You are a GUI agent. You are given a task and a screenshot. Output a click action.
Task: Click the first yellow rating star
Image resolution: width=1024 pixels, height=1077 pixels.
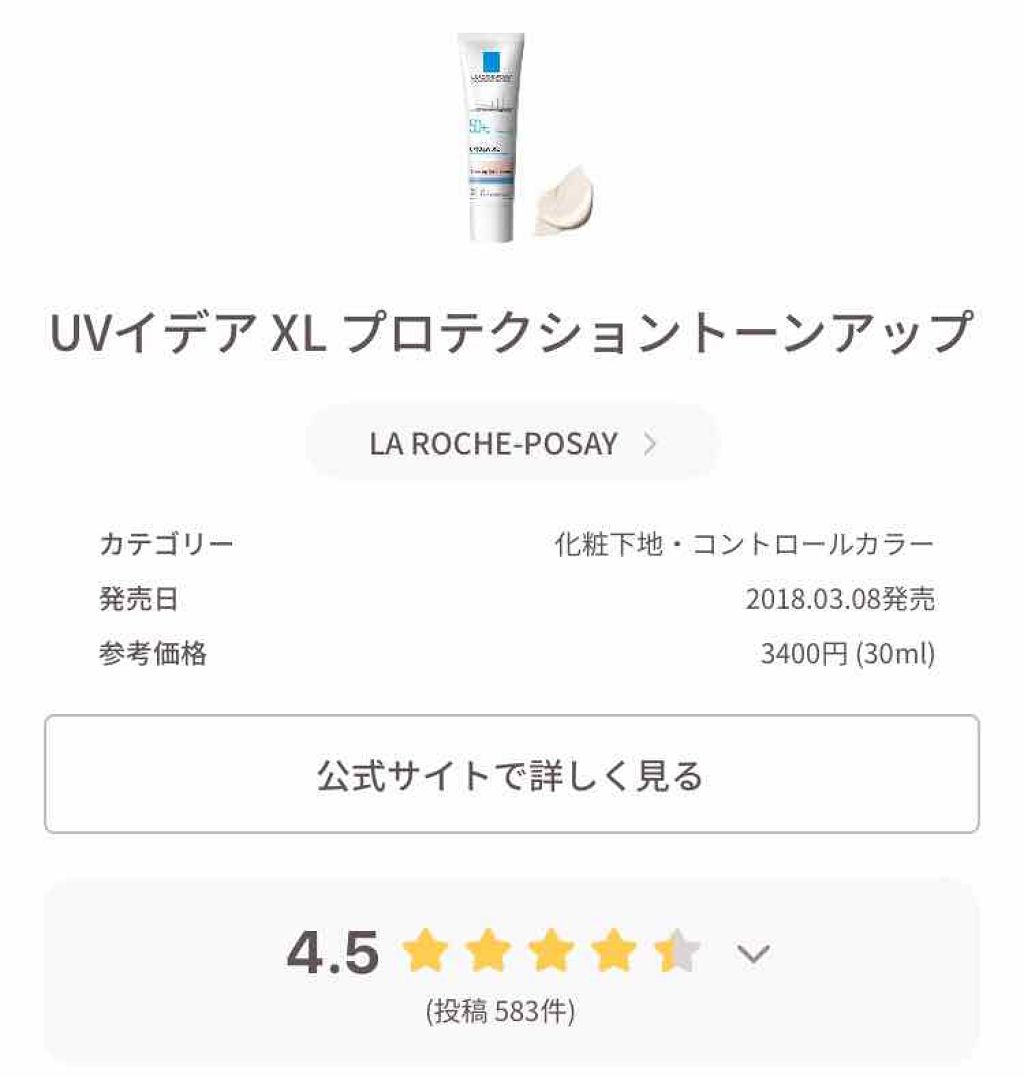pyautogui.click(x=425, y=951)
